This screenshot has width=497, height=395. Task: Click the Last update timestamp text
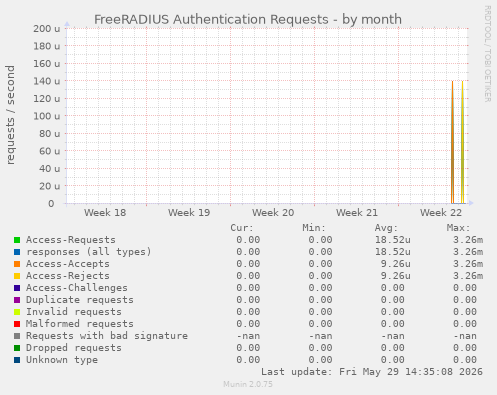[372, 372]
